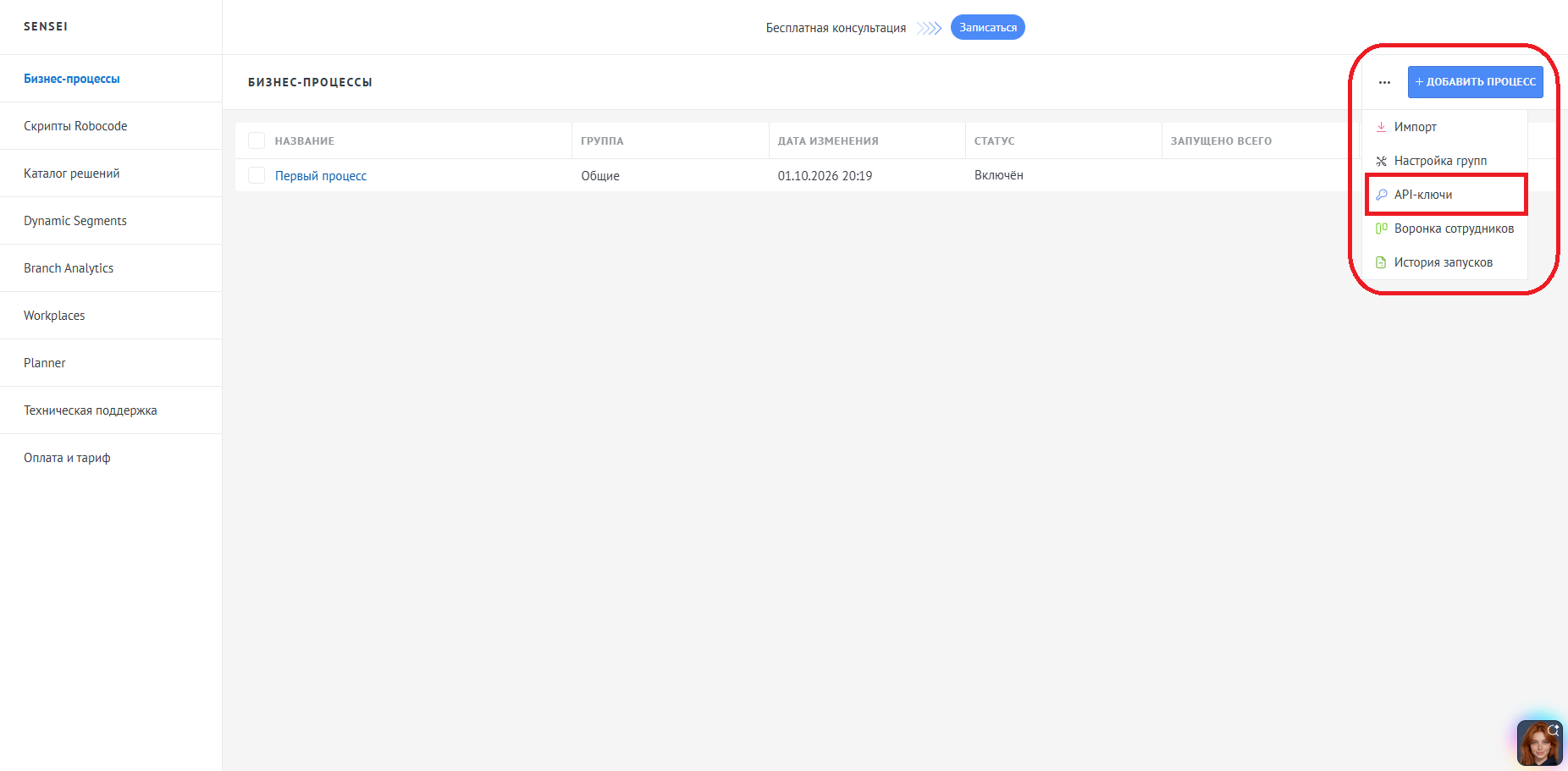Click the Группа column header

(602, 141)
